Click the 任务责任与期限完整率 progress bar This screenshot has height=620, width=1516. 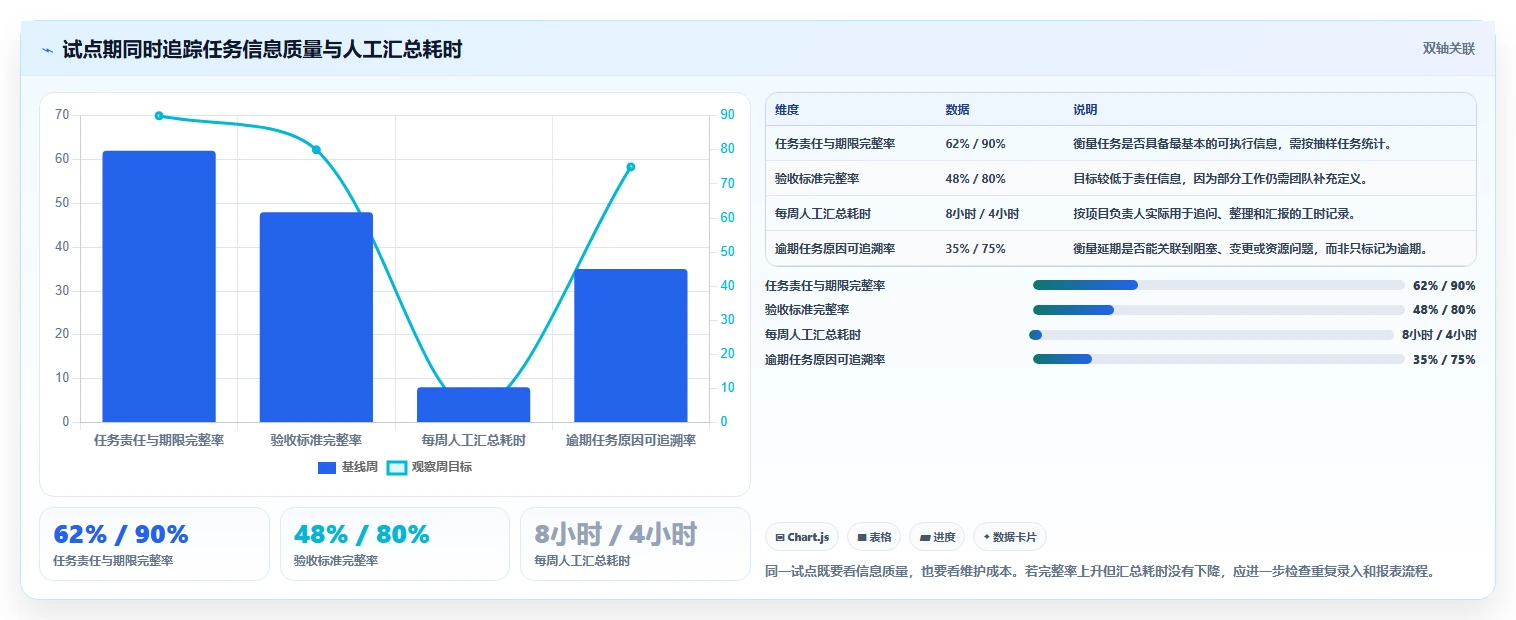coord(1219,285)
